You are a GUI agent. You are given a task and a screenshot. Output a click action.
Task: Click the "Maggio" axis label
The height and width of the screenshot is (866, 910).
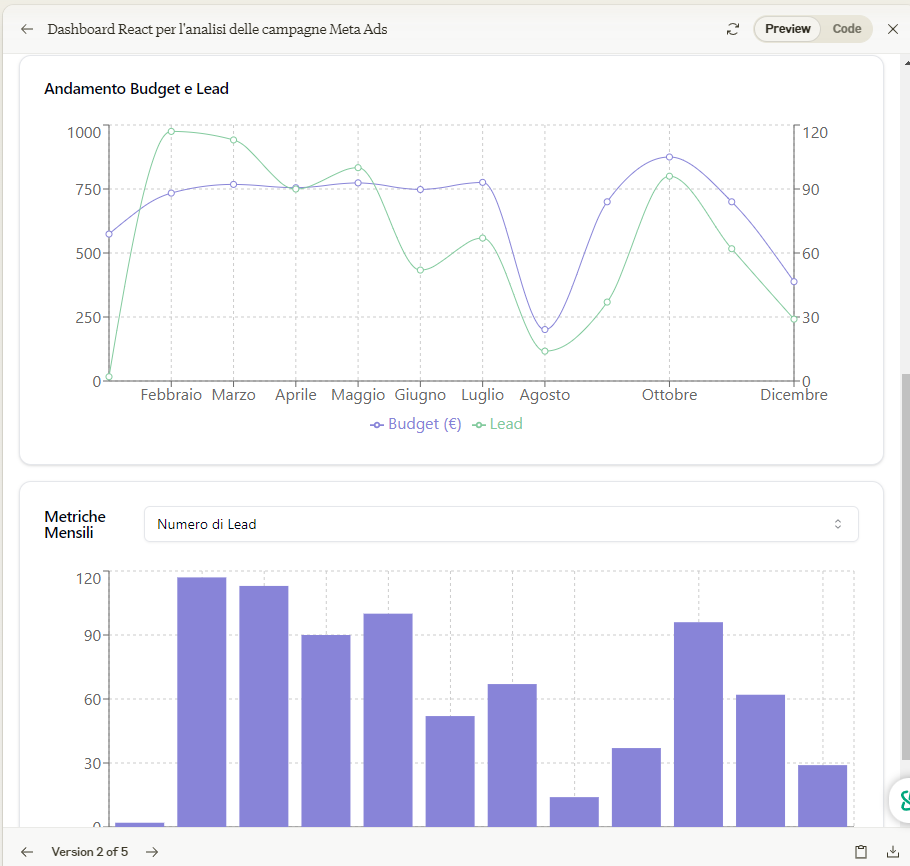[x=358, y=395]
